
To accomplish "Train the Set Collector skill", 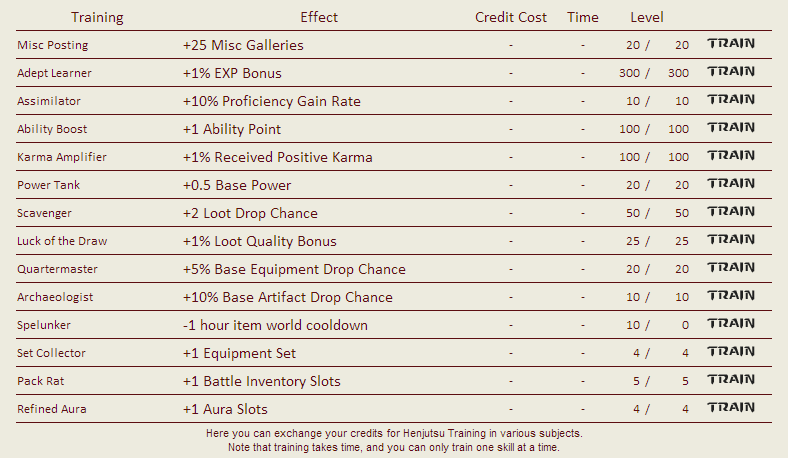I will pos(731,351).
